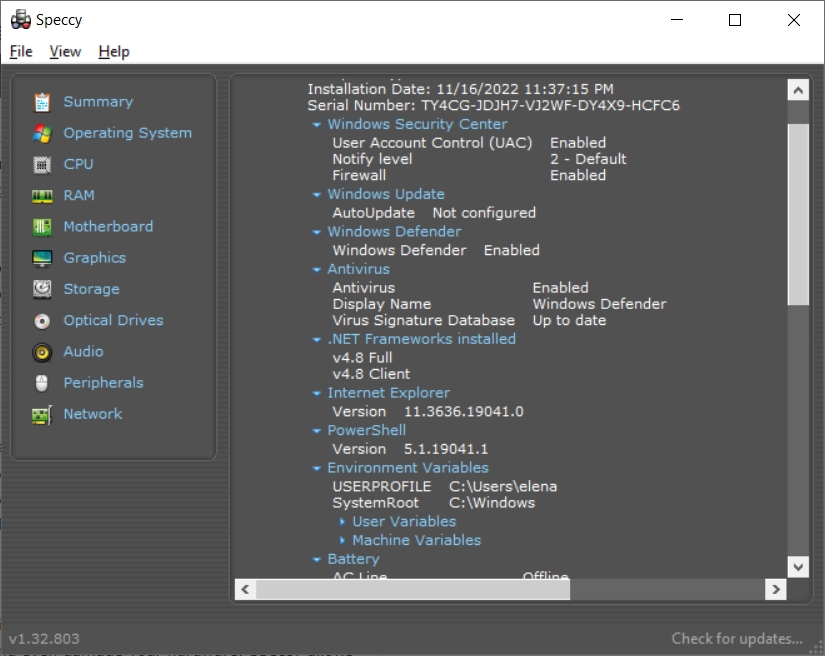The width and height of the screenshot is (825, 656).
Task: Click AutoUpdate Not configured row
Action: 434,213
